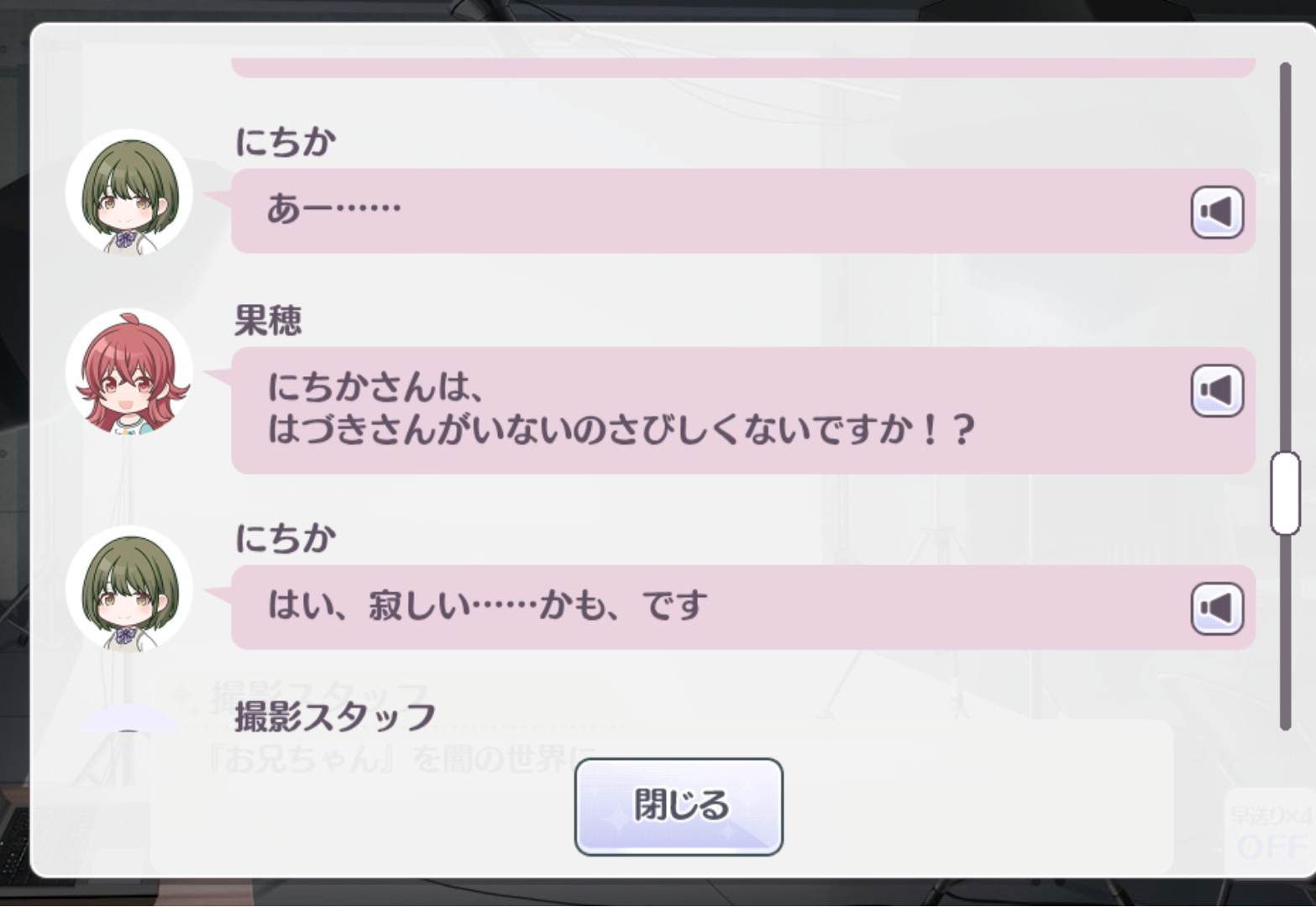
Task: Click the cut-off pink bubble at top
Action: (743, 67)
